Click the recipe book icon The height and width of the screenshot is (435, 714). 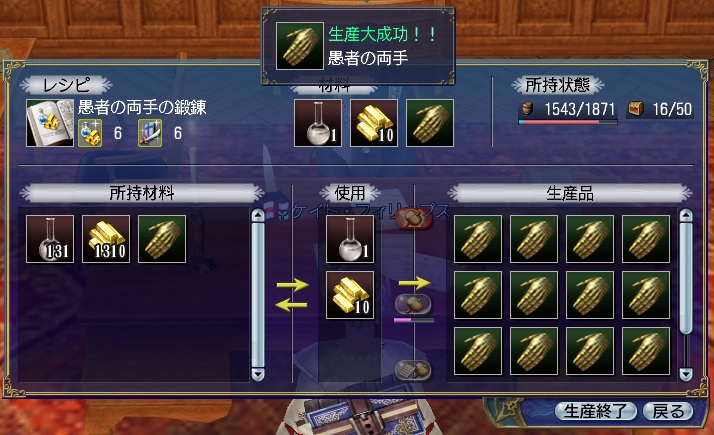[x=50, y=123]
